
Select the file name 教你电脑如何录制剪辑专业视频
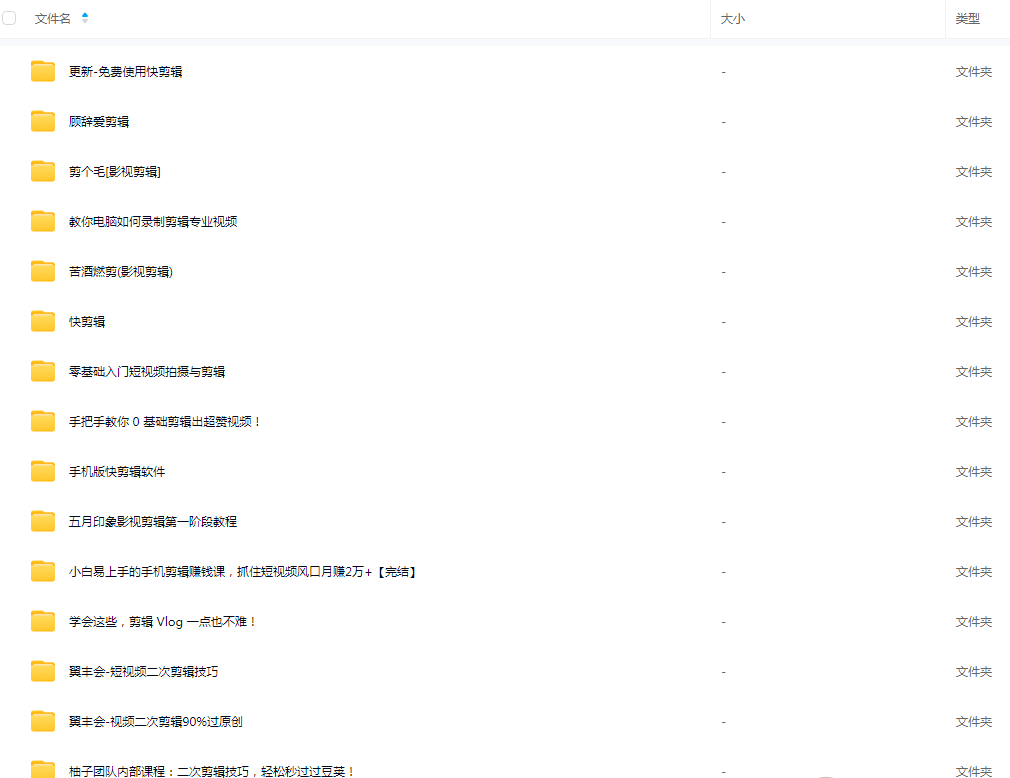tap(153, 222)
